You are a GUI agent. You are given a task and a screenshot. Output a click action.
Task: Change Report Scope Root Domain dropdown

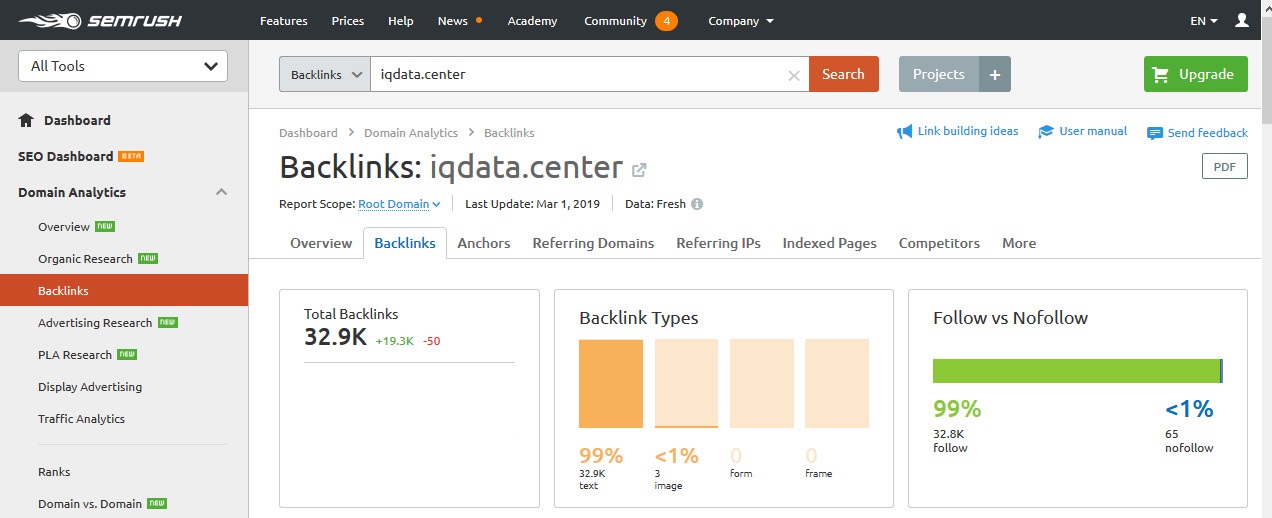399,204
